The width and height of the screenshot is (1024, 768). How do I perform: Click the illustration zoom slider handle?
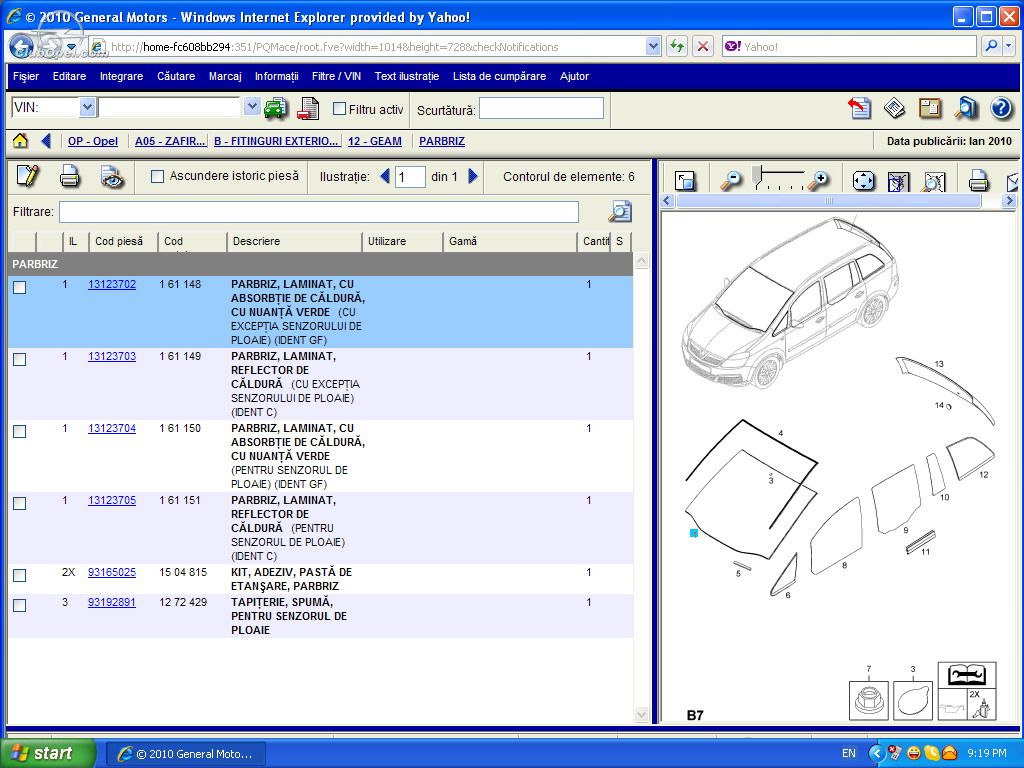tap(757, 174)
